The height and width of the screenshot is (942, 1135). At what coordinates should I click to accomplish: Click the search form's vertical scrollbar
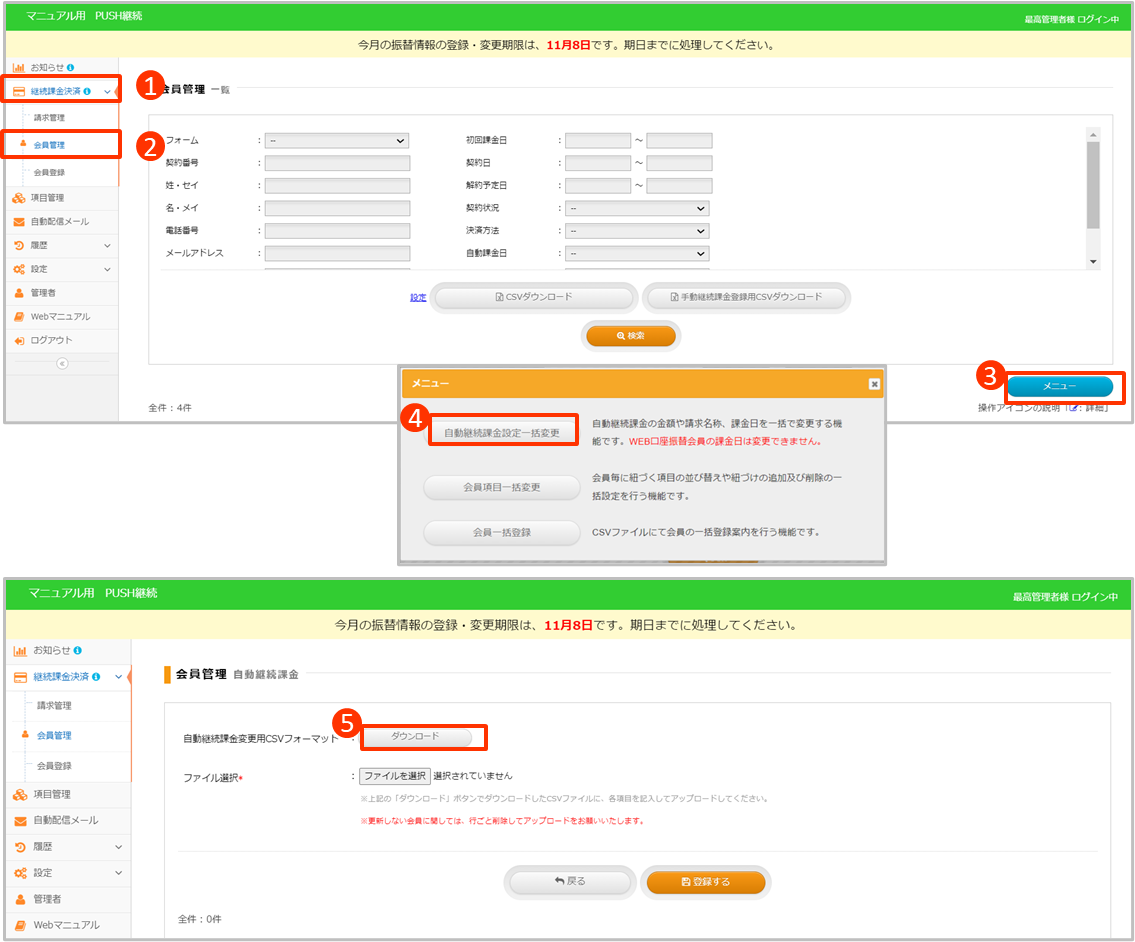(1093, 185)
